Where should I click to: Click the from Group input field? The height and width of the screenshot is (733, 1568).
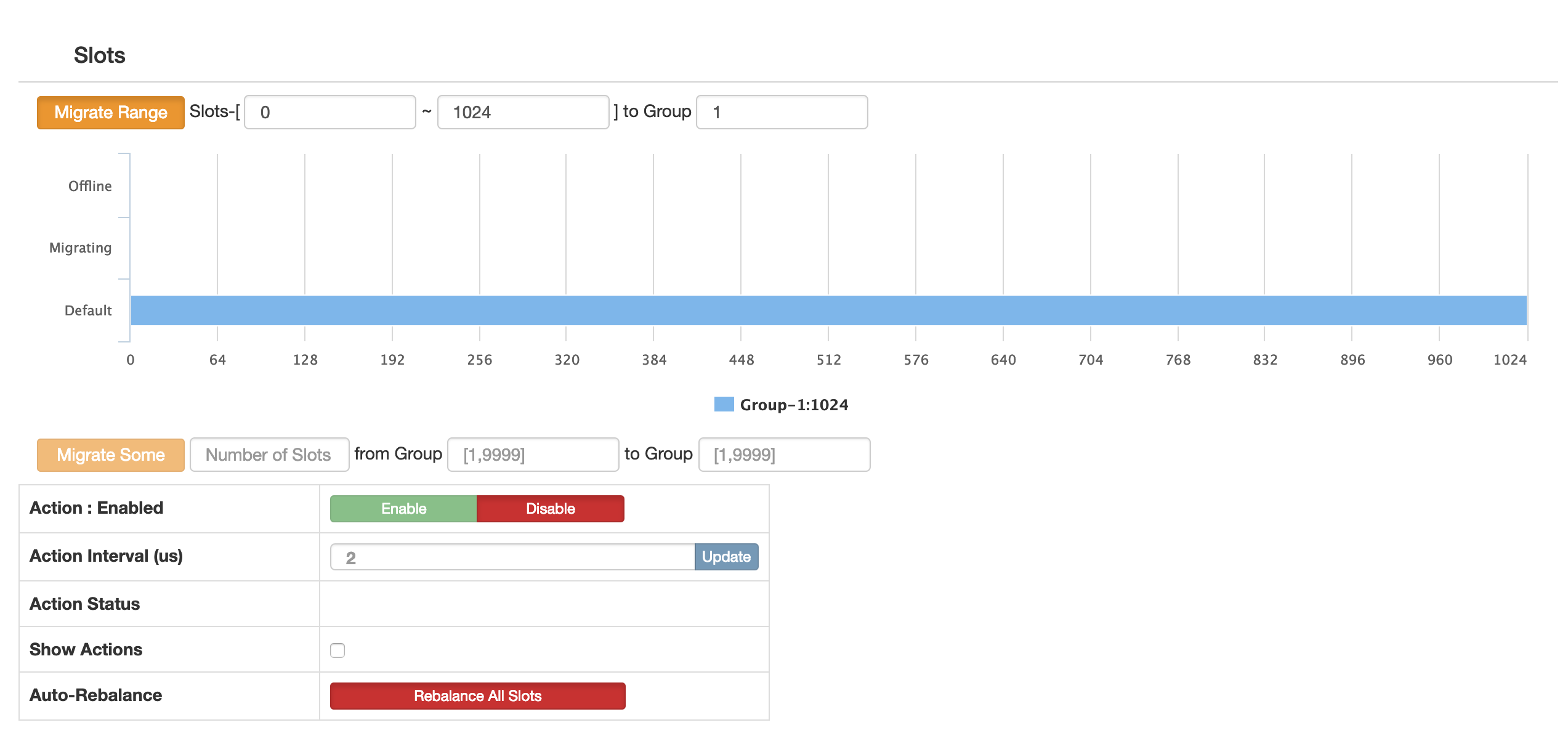coord(533,455)
